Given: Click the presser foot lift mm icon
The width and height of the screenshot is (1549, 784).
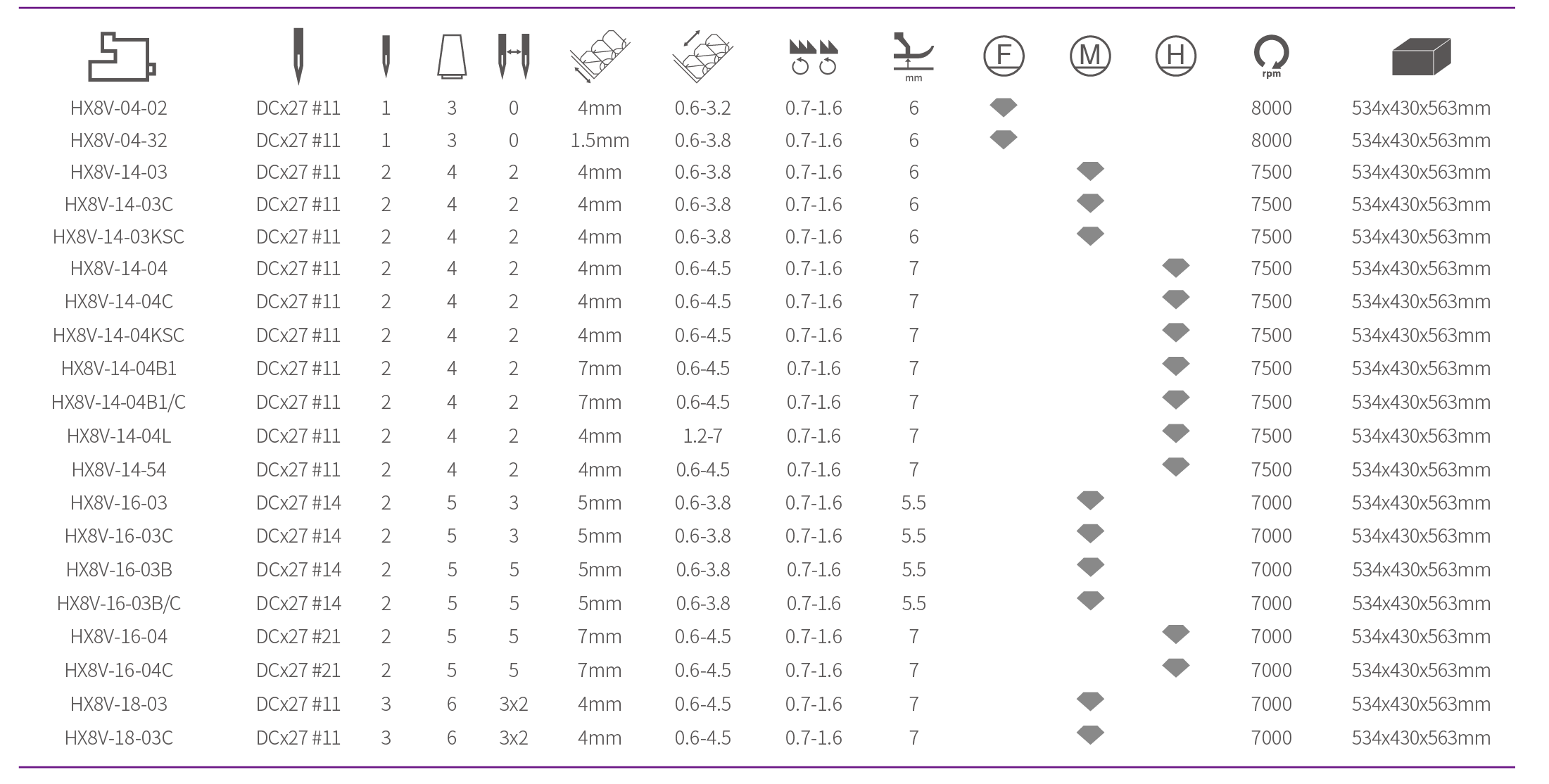Looking at the screenshot, I should click(913, 56).
